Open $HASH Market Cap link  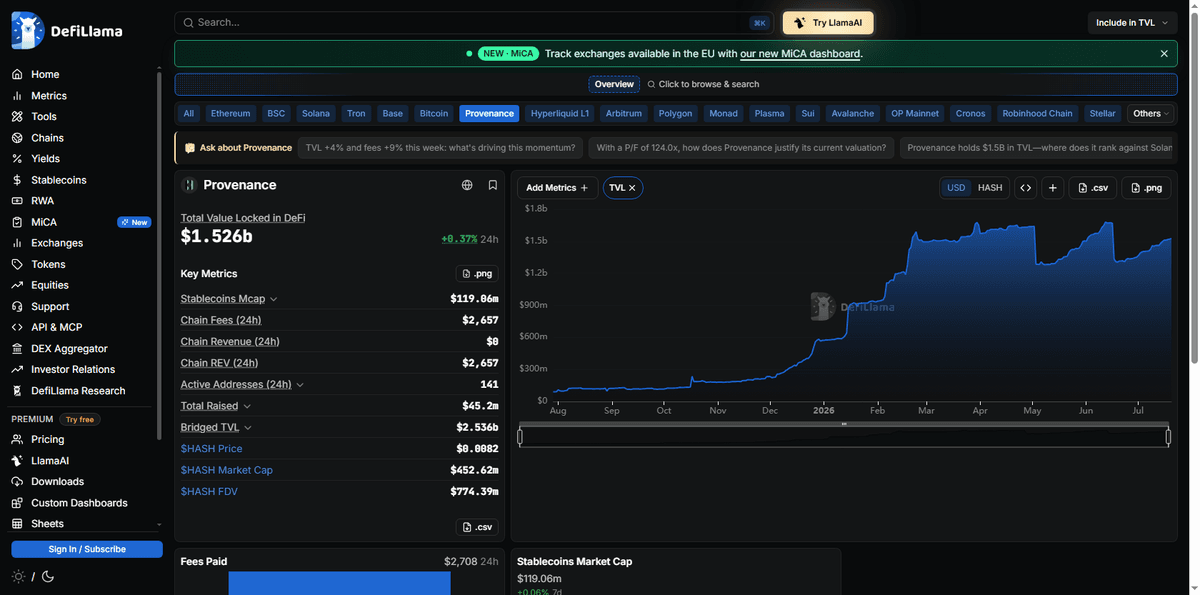click(x=227, y=470)
